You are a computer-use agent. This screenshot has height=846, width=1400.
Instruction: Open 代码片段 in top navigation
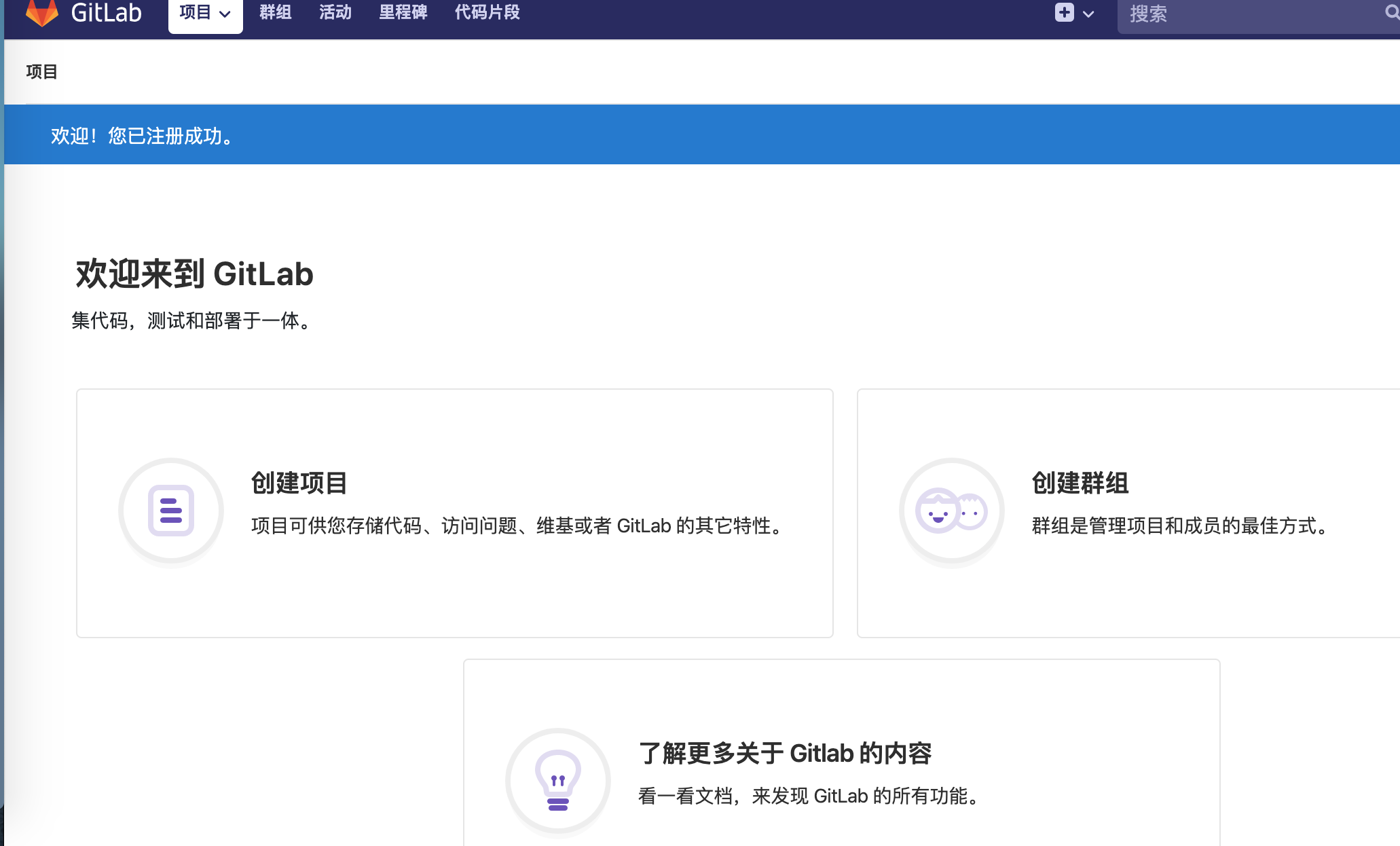(x=487, y=12)
